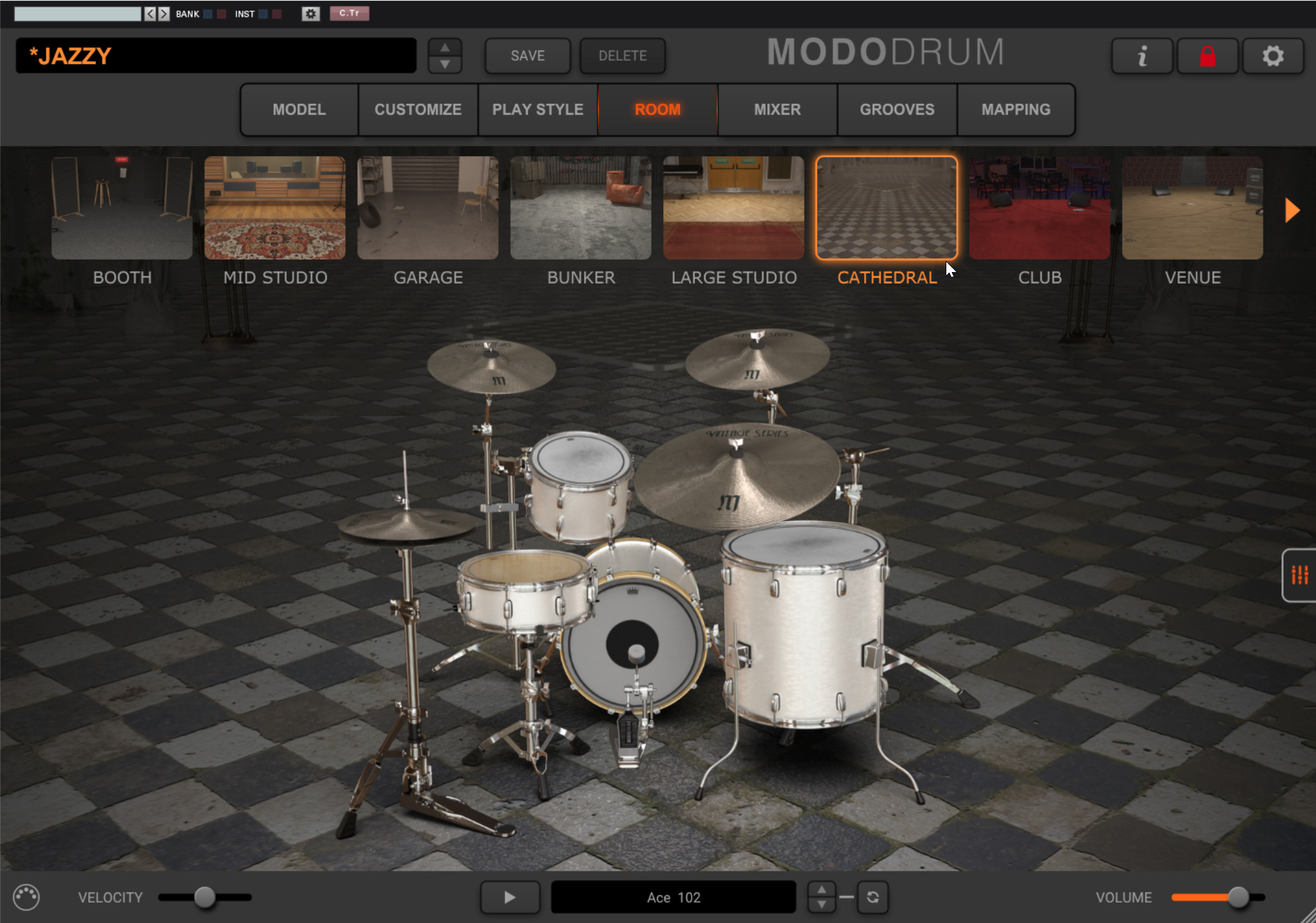Click the light gray field in host top bar
Viewport: 1316px width, 923px height.
[77, 14]
